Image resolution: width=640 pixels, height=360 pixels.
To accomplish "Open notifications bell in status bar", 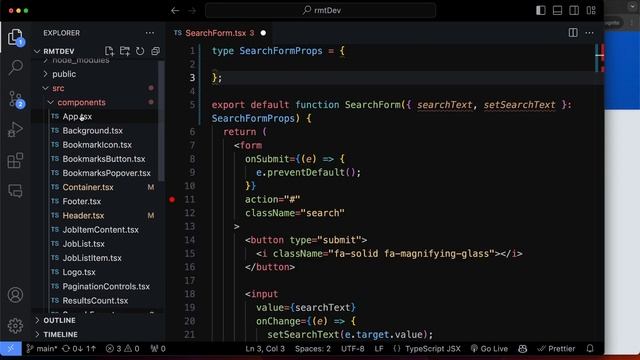I will [590, 349].
